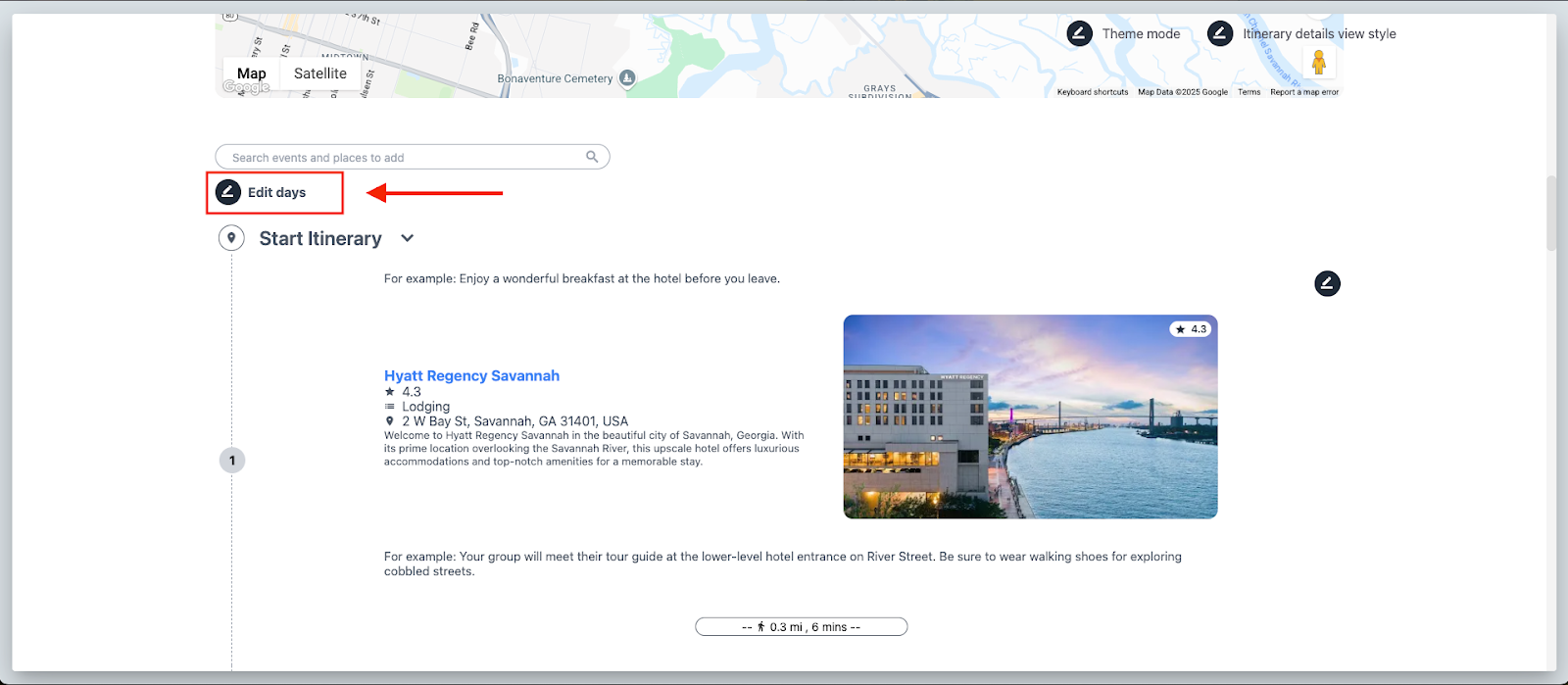Collapse the Start Itinerary chevron
The image size is (1568, 685).
pos(408,238)
